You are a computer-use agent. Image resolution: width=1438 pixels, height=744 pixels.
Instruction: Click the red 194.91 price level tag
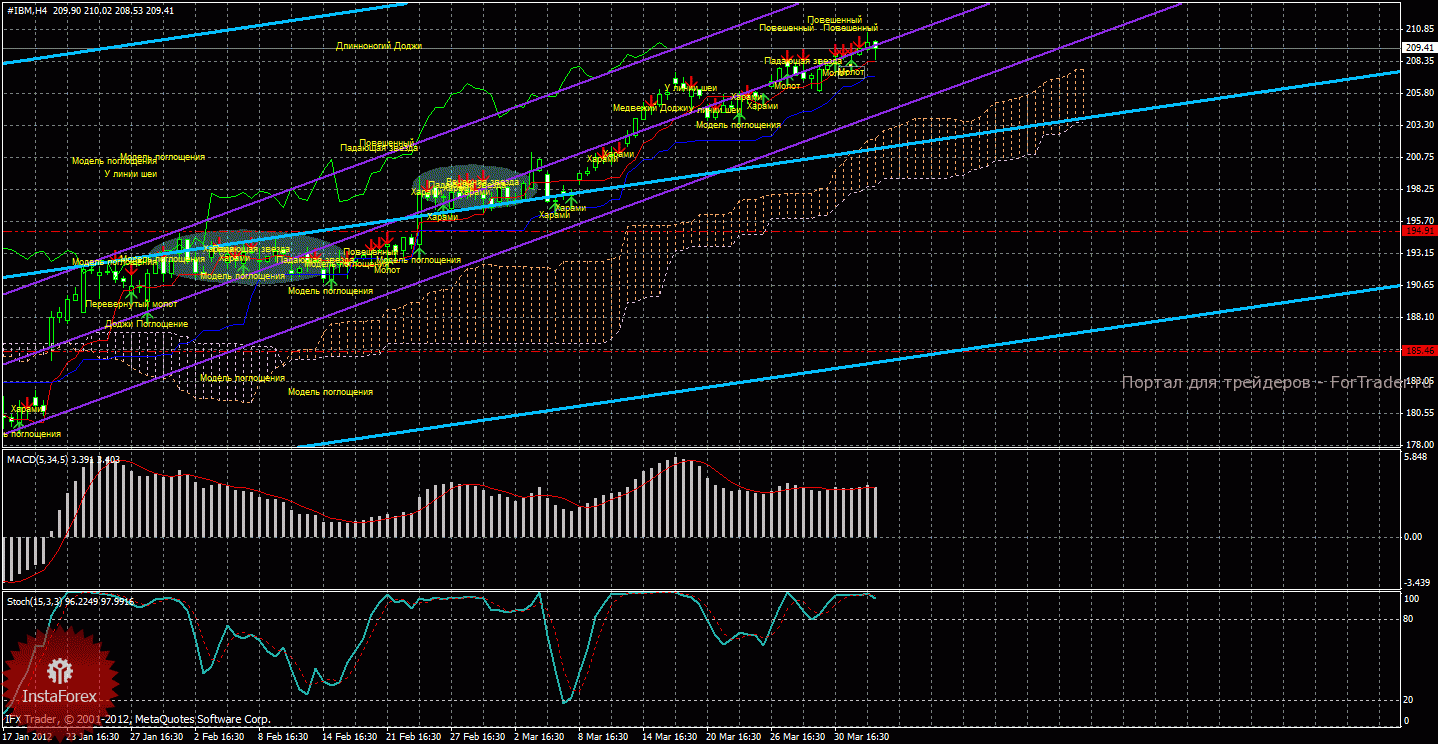click(1419, 230)
